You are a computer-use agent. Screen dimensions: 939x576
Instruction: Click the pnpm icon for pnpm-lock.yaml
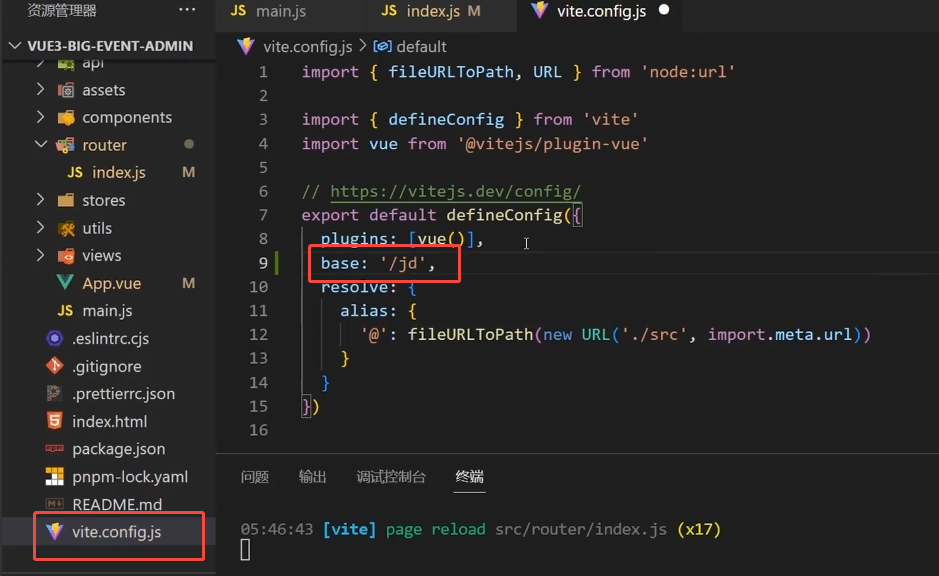pyautogui.click(x=54, y=477)
